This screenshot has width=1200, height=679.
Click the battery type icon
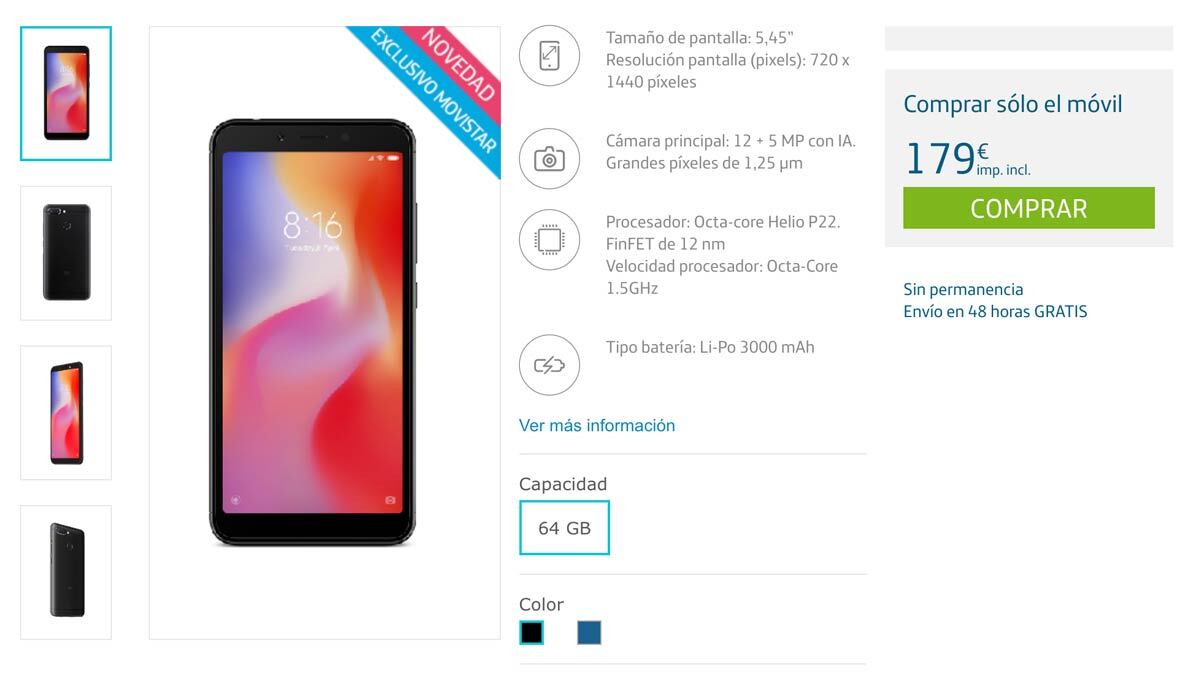point(549,365)
